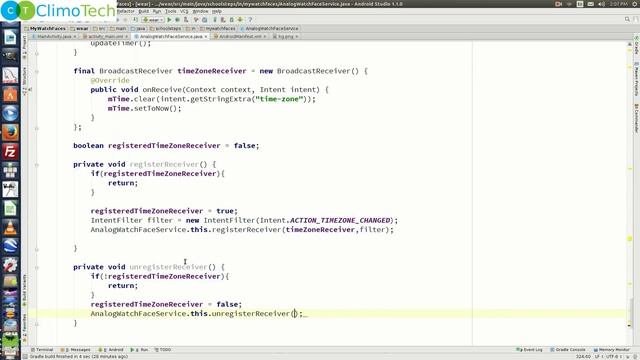
Task: Start debugging with the bug icon
Action: [178, 20]
